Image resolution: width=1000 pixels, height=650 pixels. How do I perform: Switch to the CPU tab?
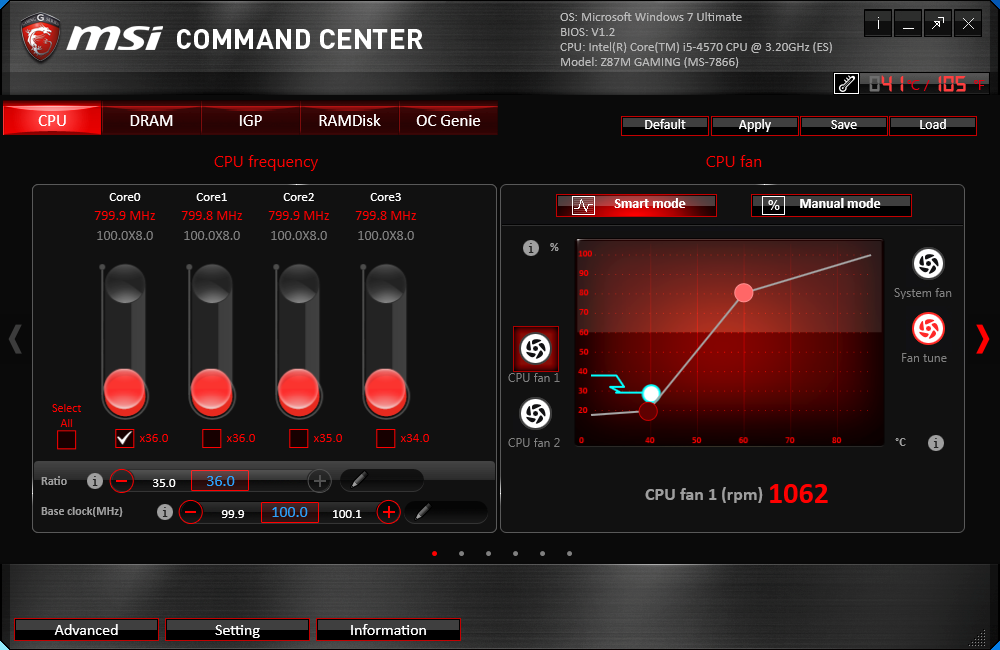(x=52, y=120)
